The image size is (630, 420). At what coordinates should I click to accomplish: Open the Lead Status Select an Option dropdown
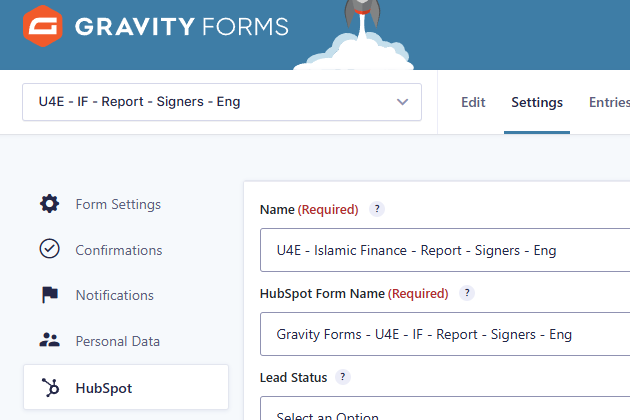[x=445, y=408]
